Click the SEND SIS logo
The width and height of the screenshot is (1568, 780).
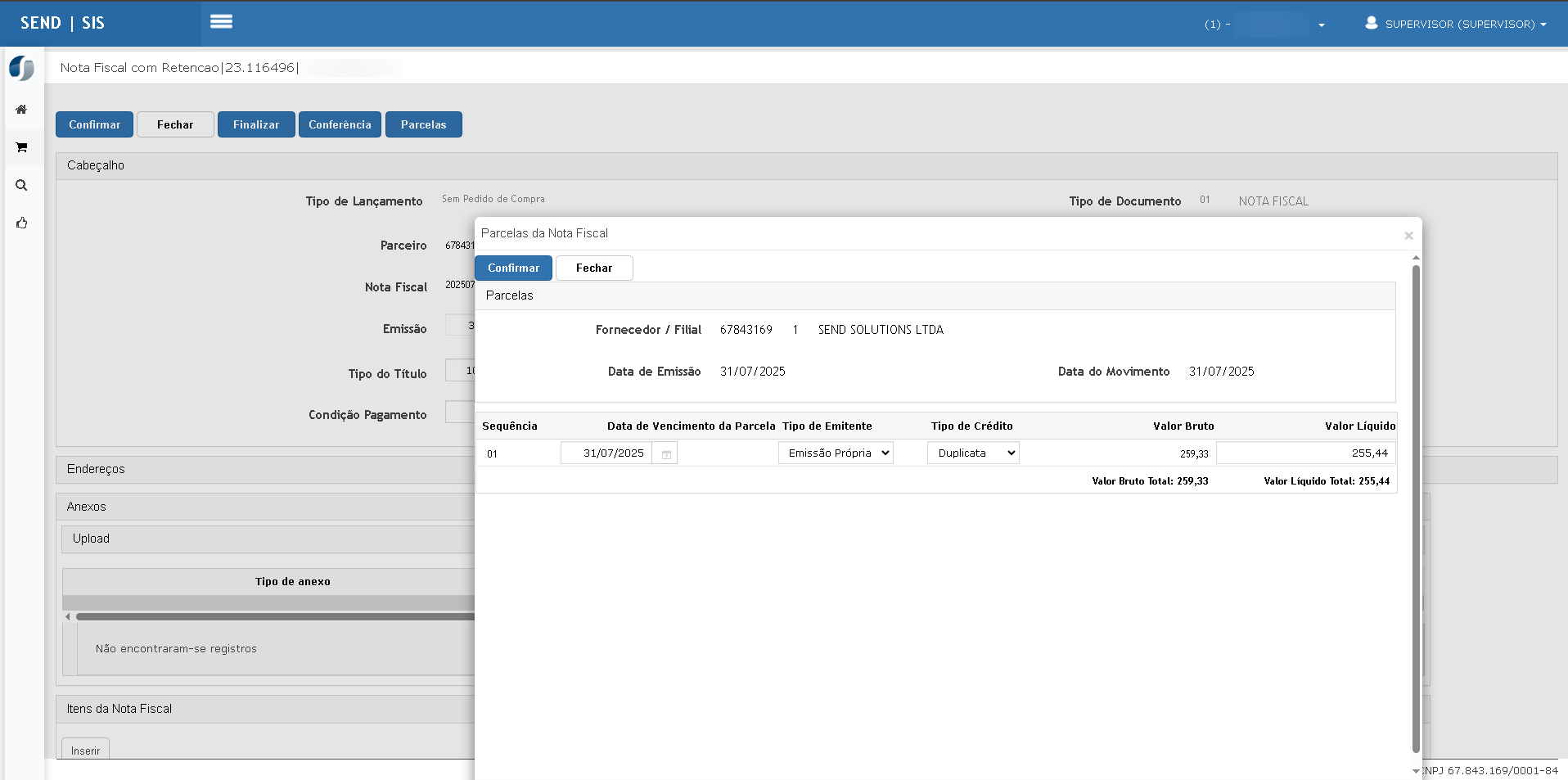pos(62,23)
